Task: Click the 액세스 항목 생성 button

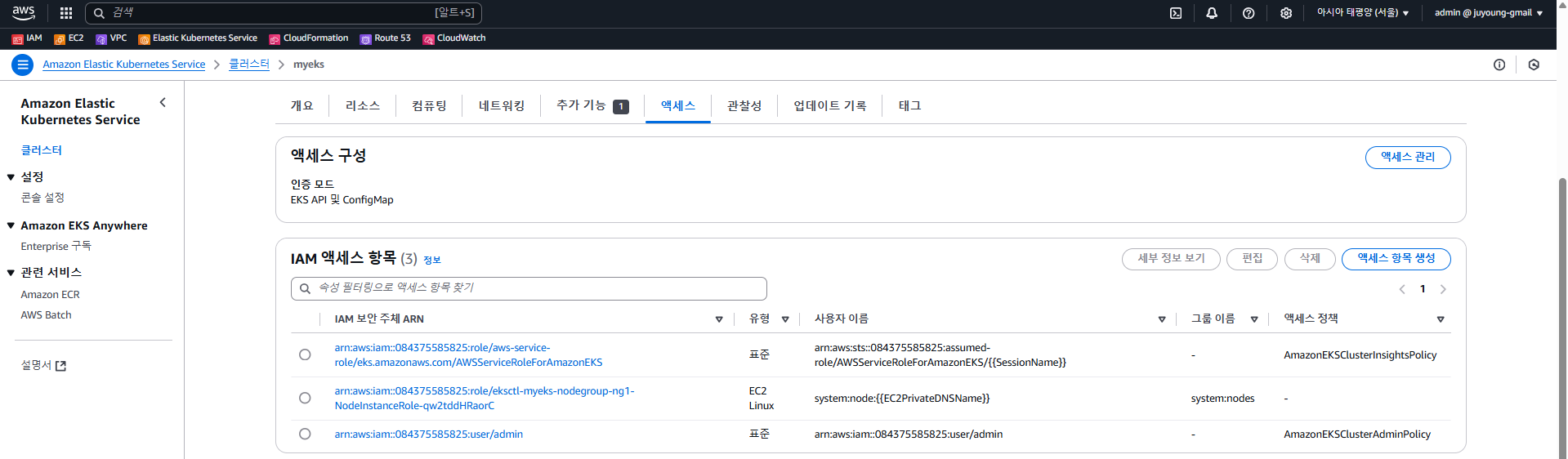Action: pos(1396,259)
